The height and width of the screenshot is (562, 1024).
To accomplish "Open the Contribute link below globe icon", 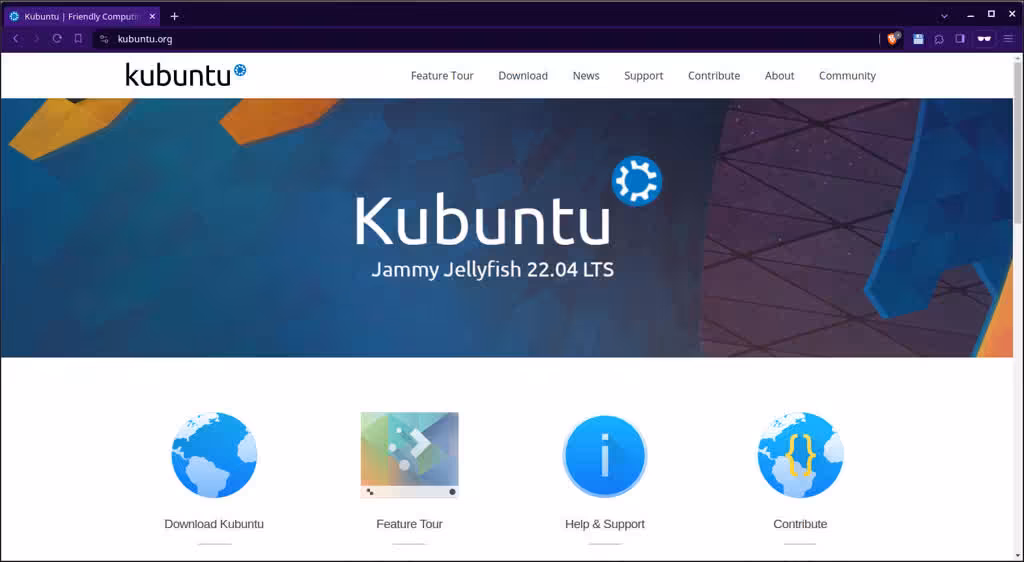I will click(800, 524).
